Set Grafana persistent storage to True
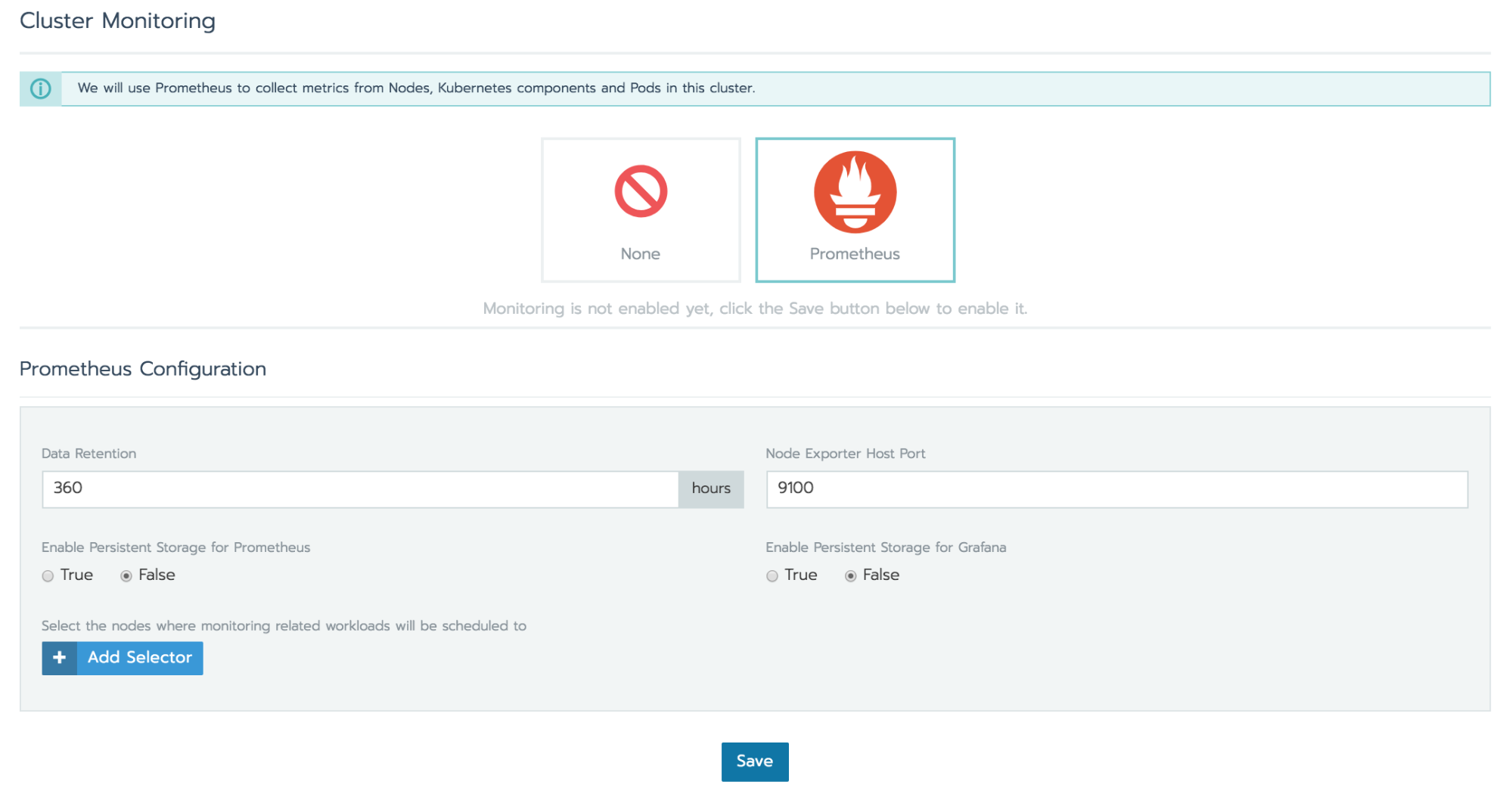 point(772,576)
